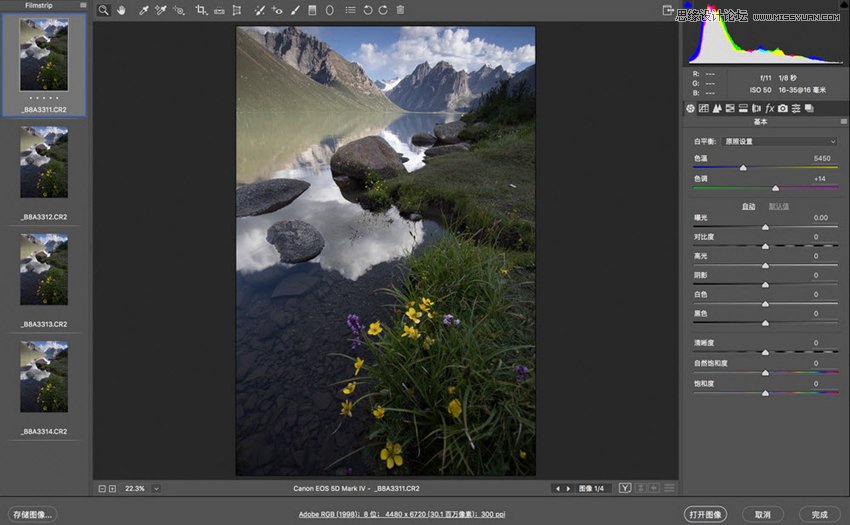850x525 pixels.
Task: Open the Effects (fx) panel tab
Action: coord(770,108)
